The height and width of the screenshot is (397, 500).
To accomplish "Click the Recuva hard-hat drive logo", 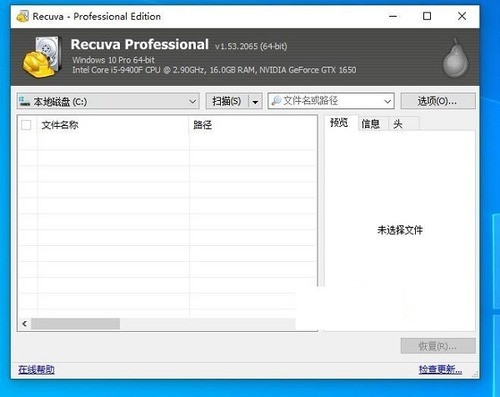I will 42,57.
